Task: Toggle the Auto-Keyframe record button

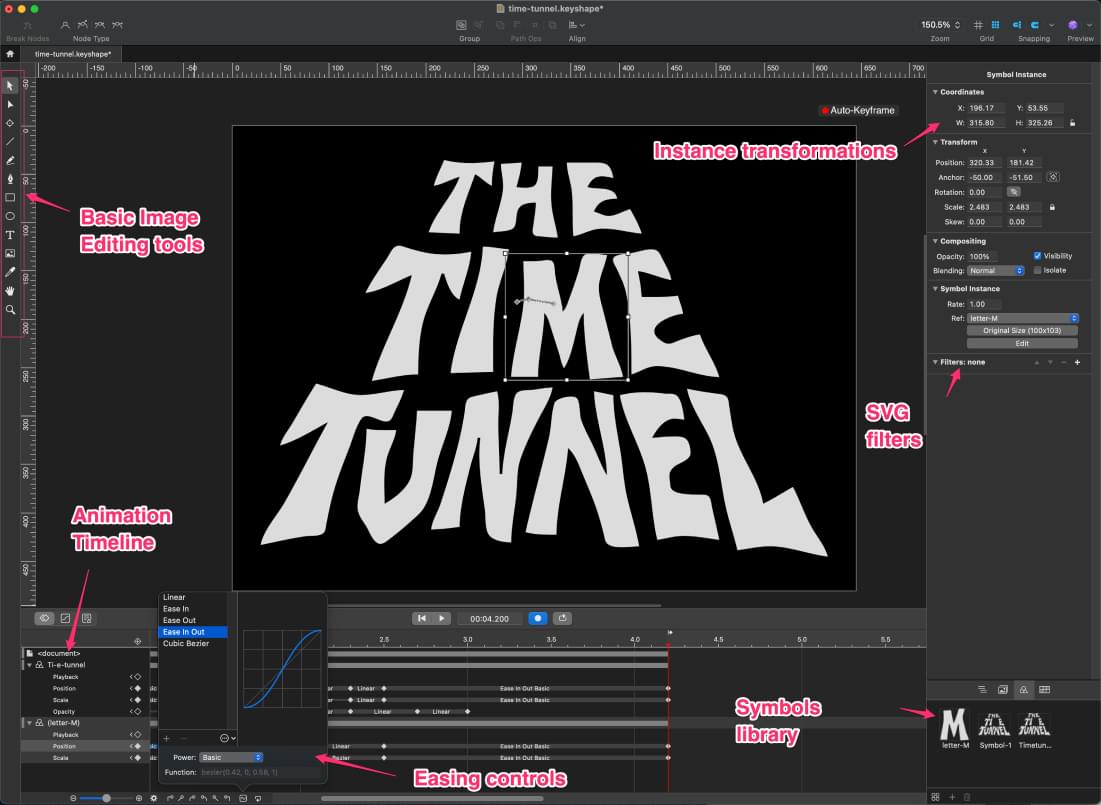Action: (825, 110)
